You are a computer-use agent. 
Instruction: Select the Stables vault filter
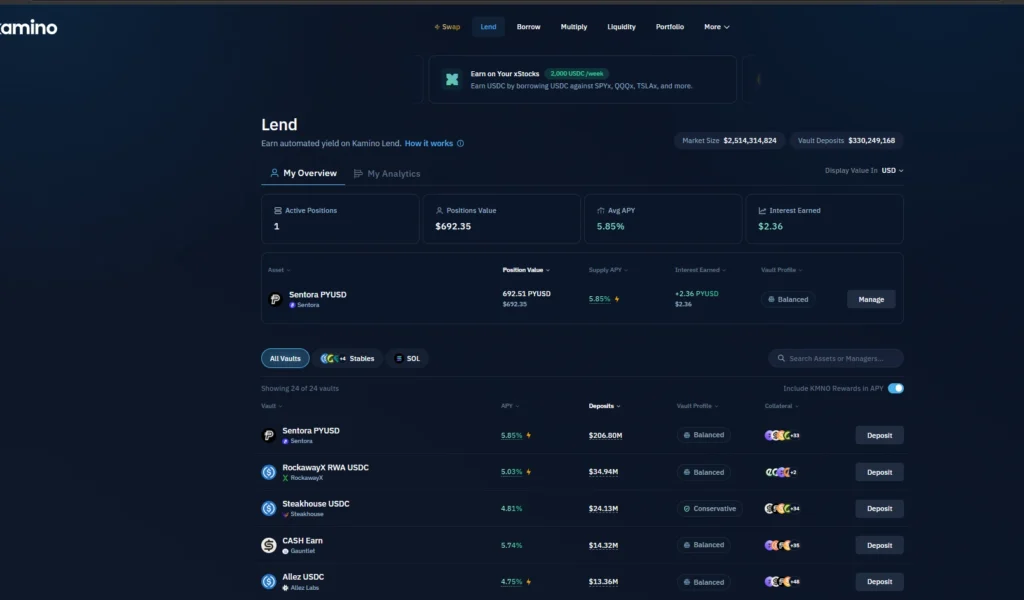pos(347,358)
